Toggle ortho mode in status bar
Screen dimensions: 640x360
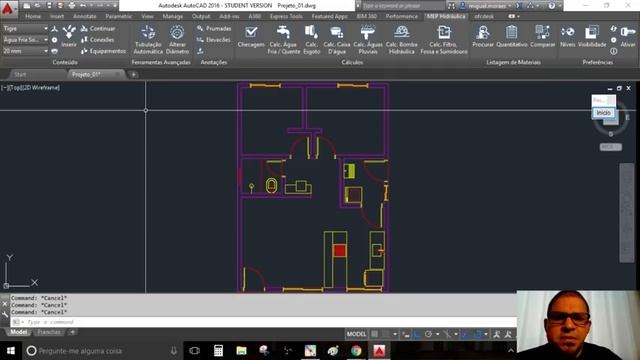coord(417,334)
